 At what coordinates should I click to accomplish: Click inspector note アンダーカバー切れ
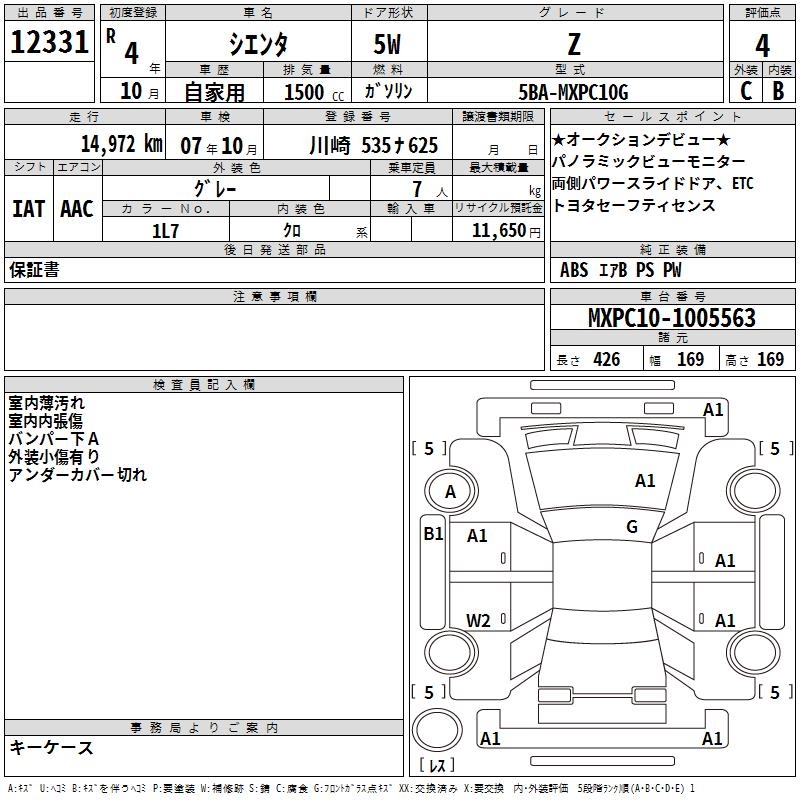tap(78, 474)
